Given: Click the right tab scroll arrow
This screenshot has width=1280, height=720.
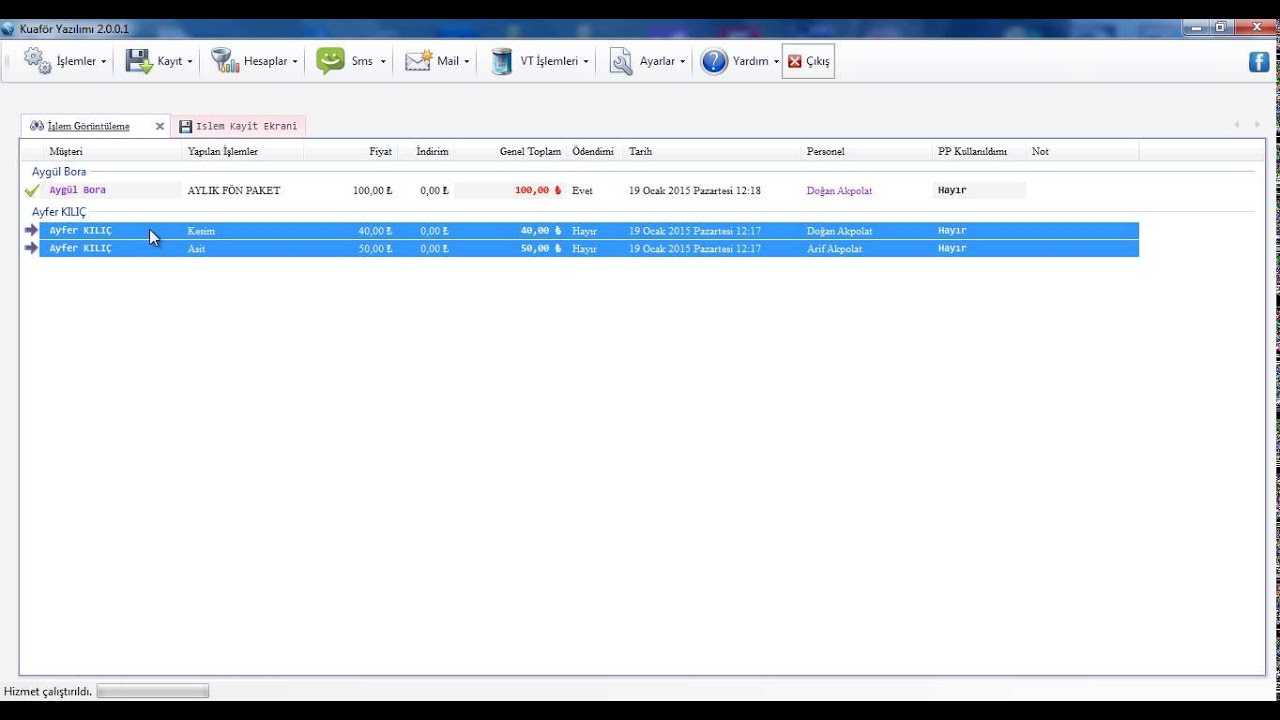Looking at the screenshot, I should (x=1257, y=124).
